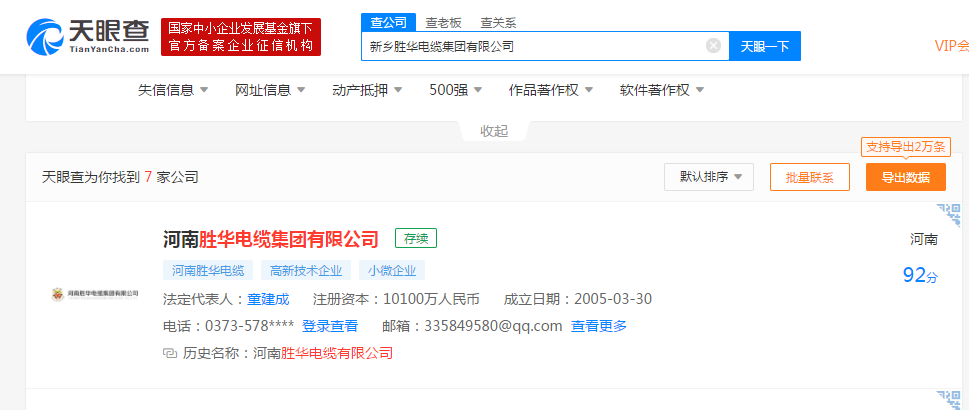969x410 pixels.
Task: Click the 河南胜华电缆 tag
Action: pyautogui.click(x=208, y=270)
